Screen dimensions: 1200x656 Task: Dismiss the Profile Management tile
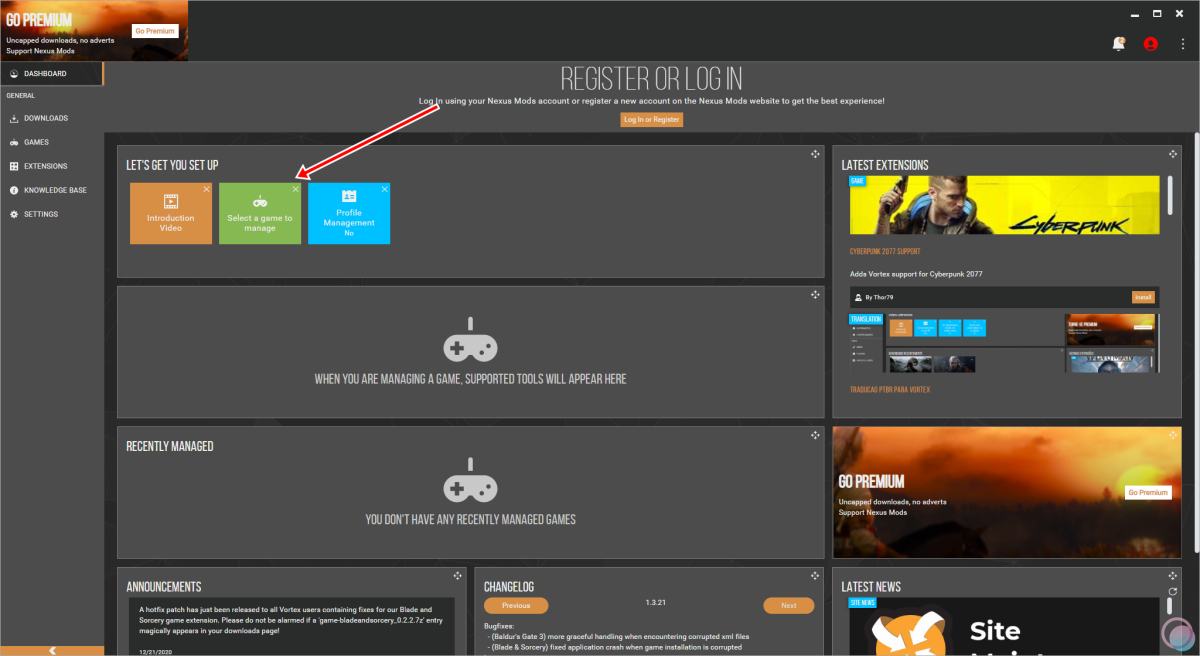tap(384, 189)
